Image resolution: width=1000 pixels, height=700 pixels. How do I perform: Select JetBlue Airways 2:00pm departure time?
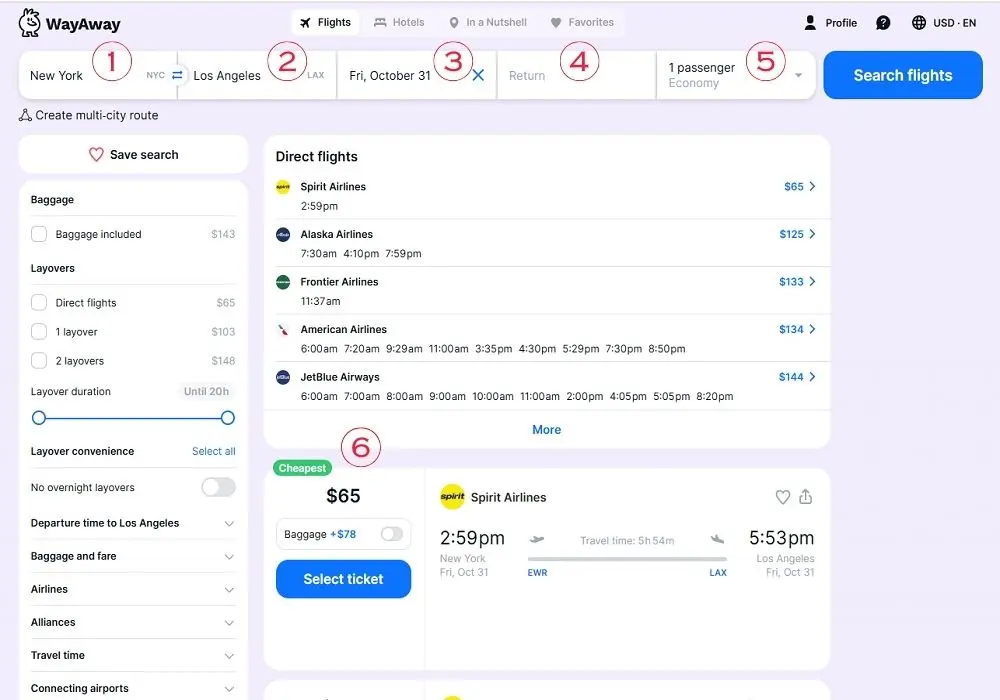pyautogui.click(x=585, y=397)
